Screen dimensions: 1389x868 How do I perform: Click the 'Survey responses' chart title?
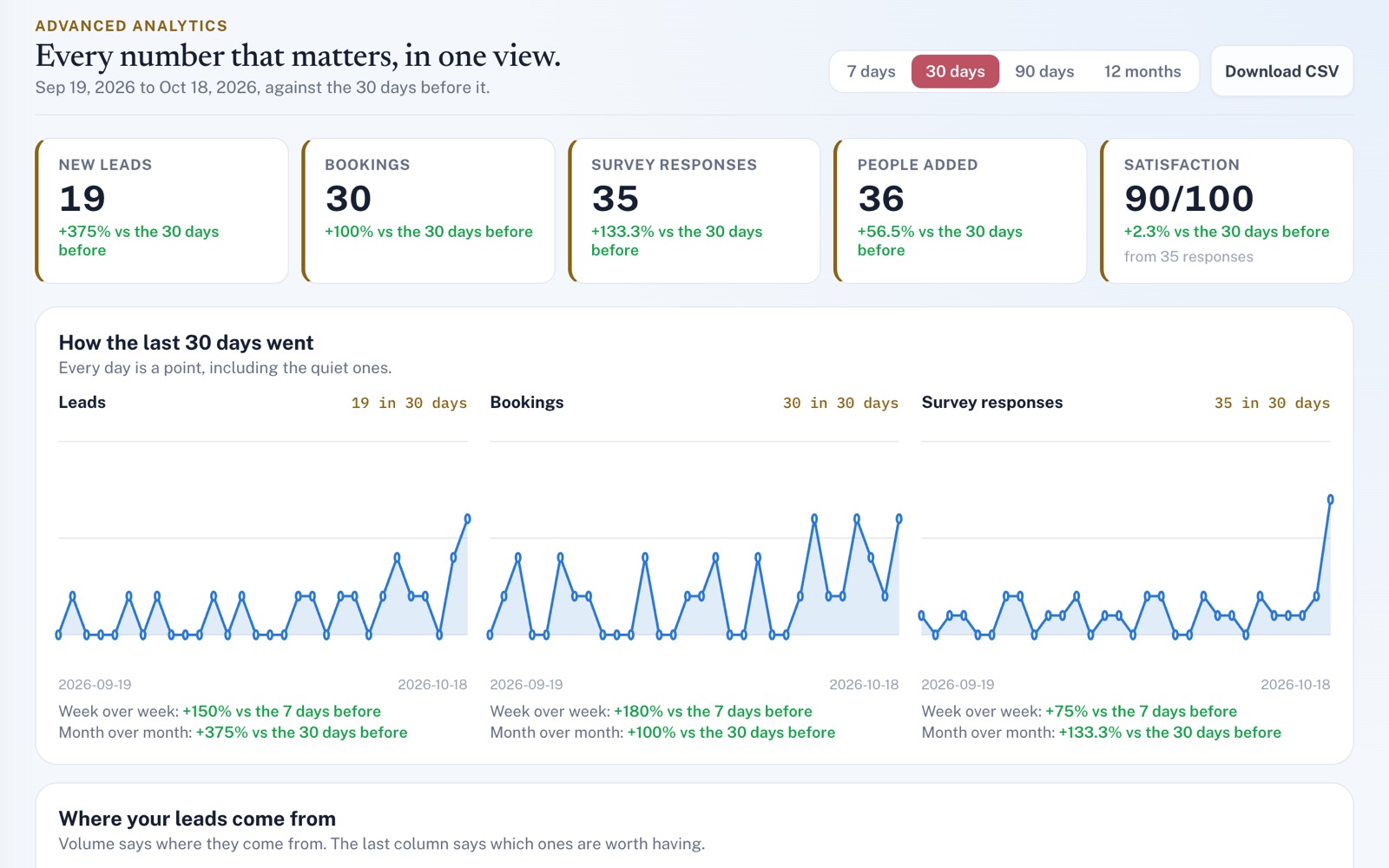coord(992,402)
